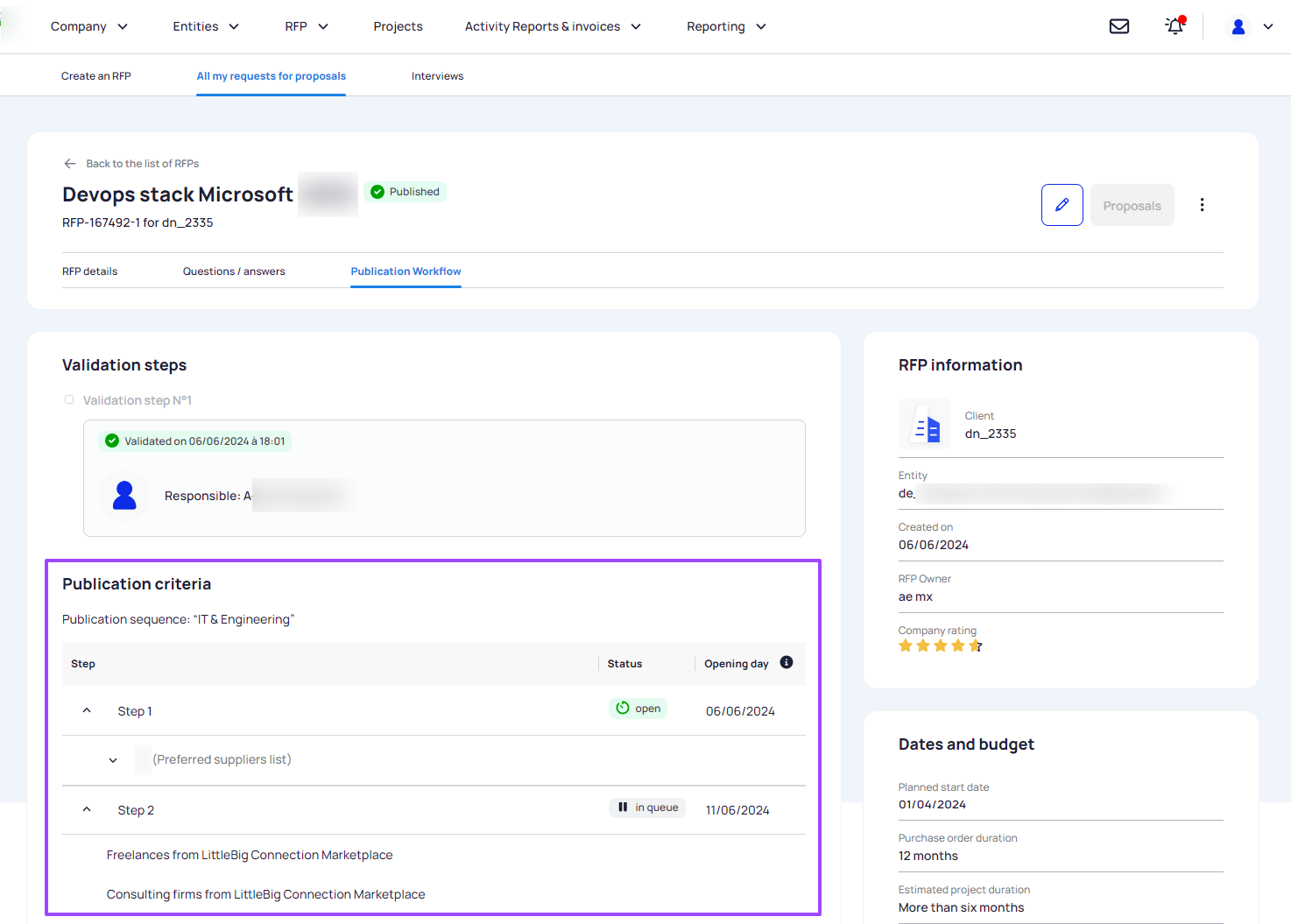Open the Interviews tab
The width and height of the screenshot is (1291, 924).
point(438,76)
